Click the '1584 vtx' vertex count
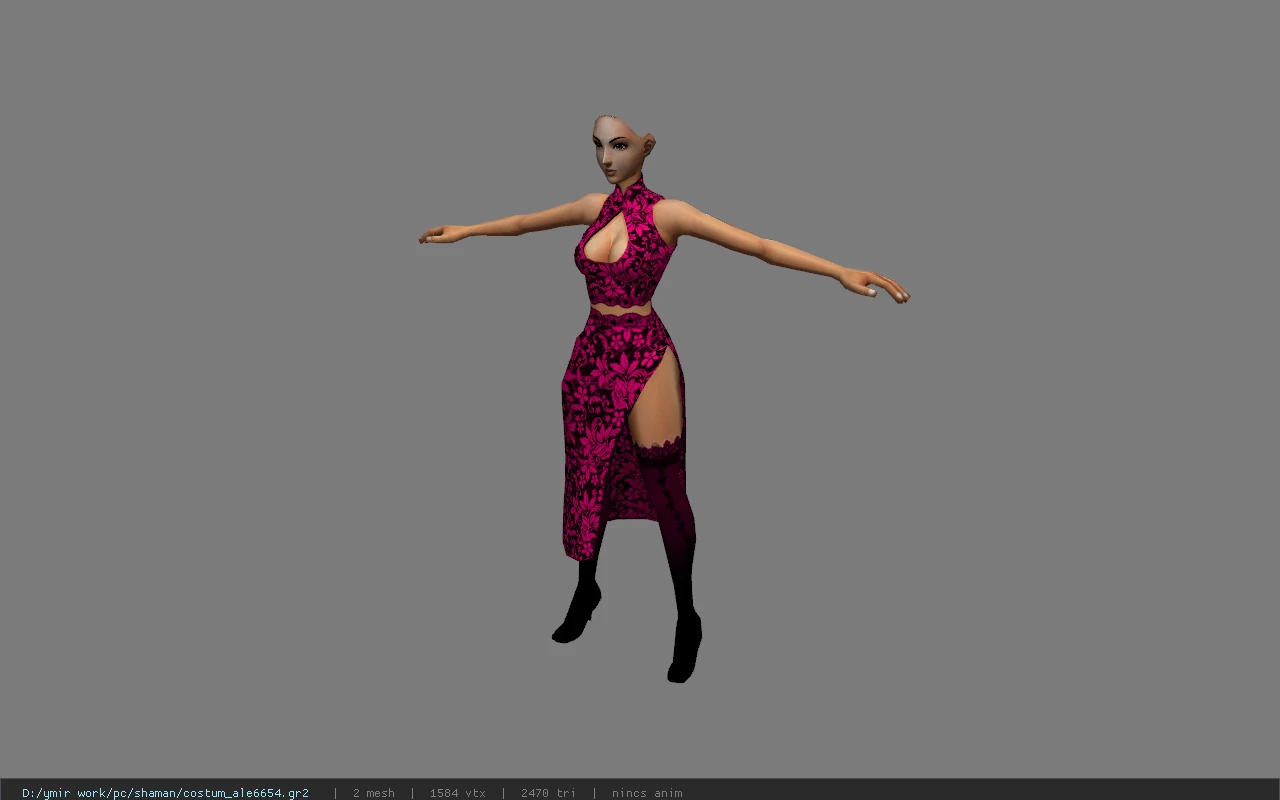1280x800 pixels. [457, 793]
